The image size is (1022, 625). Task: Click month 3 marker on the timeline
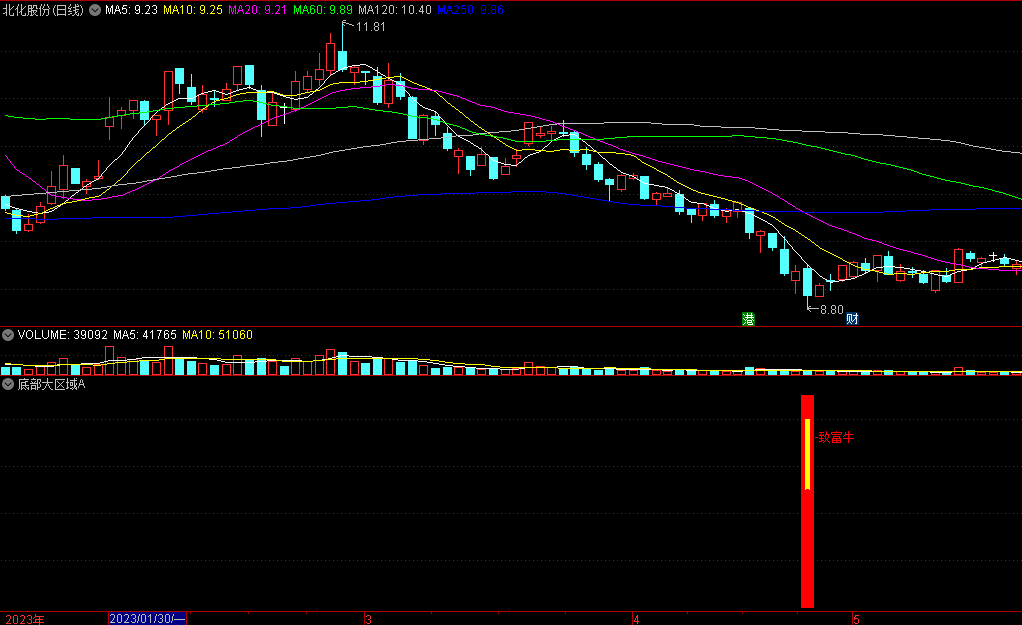[368, 619]
